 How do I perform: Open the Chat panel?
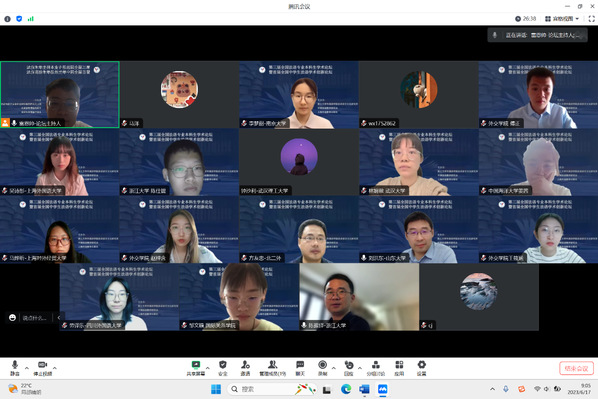pyautogui.click(x=300, y=368)
